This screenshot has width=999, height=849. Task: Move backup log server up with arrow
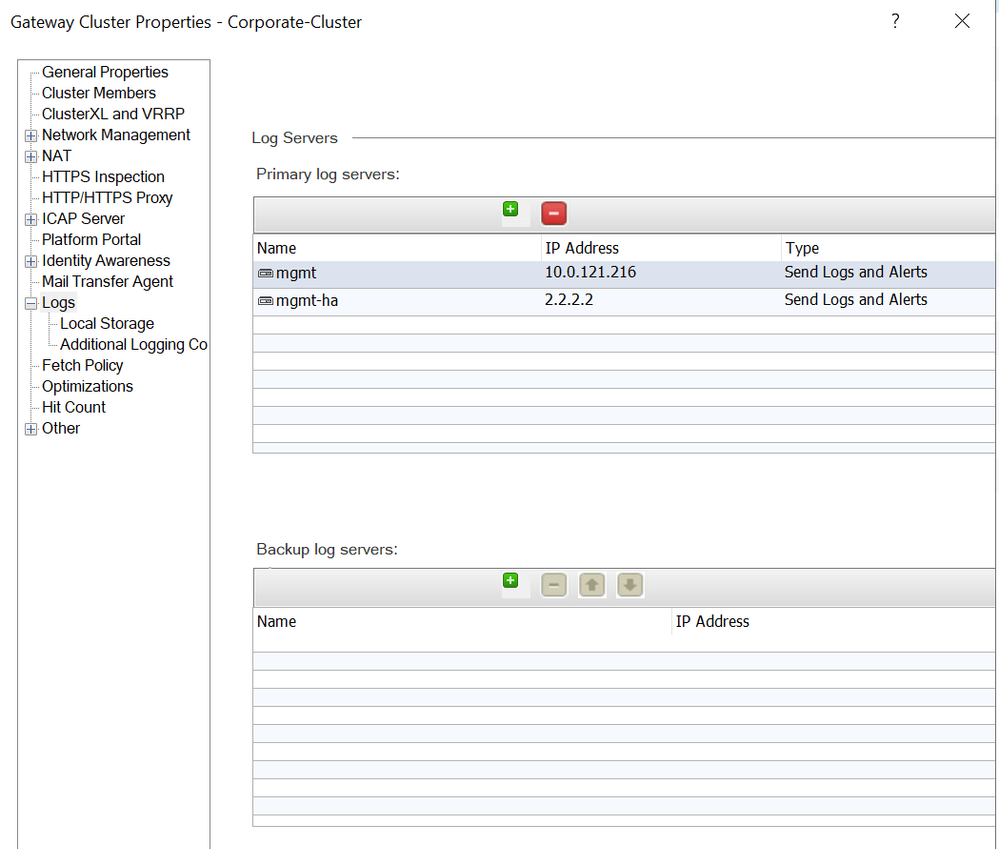point(592,585)
